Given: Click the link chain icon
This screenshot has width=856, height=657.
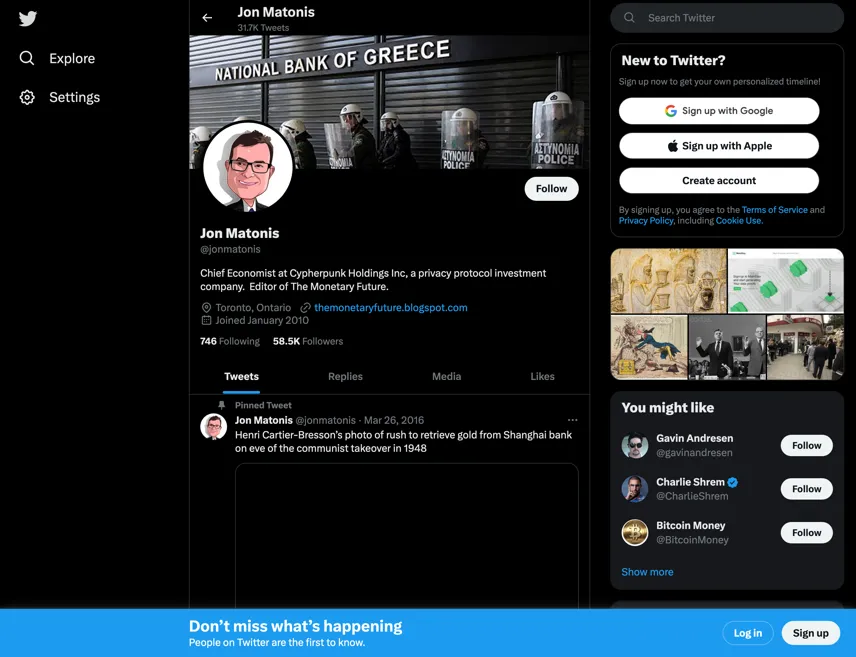Looking at the screenshot, I should tap(305, 308).
